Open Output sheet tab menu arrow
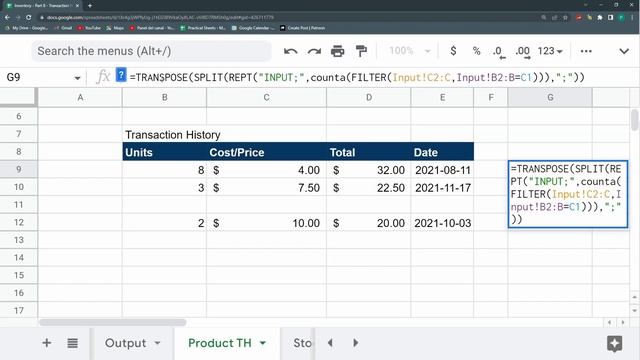Screen dimensions: 640x360 pos(158,343)
